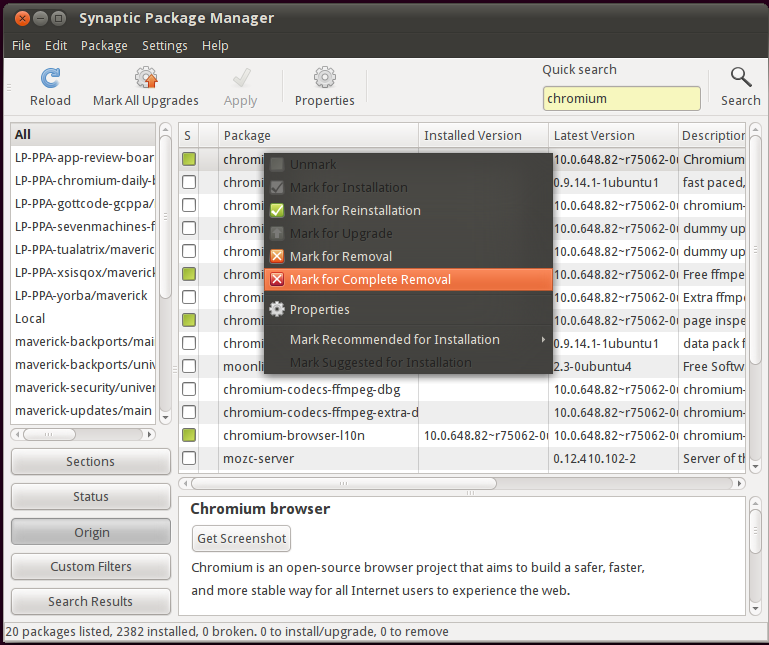Click the gear icon beside Properties menu entry
Image resolution: width=769 pixels, height=645 pixels.
tap(277, 310)
